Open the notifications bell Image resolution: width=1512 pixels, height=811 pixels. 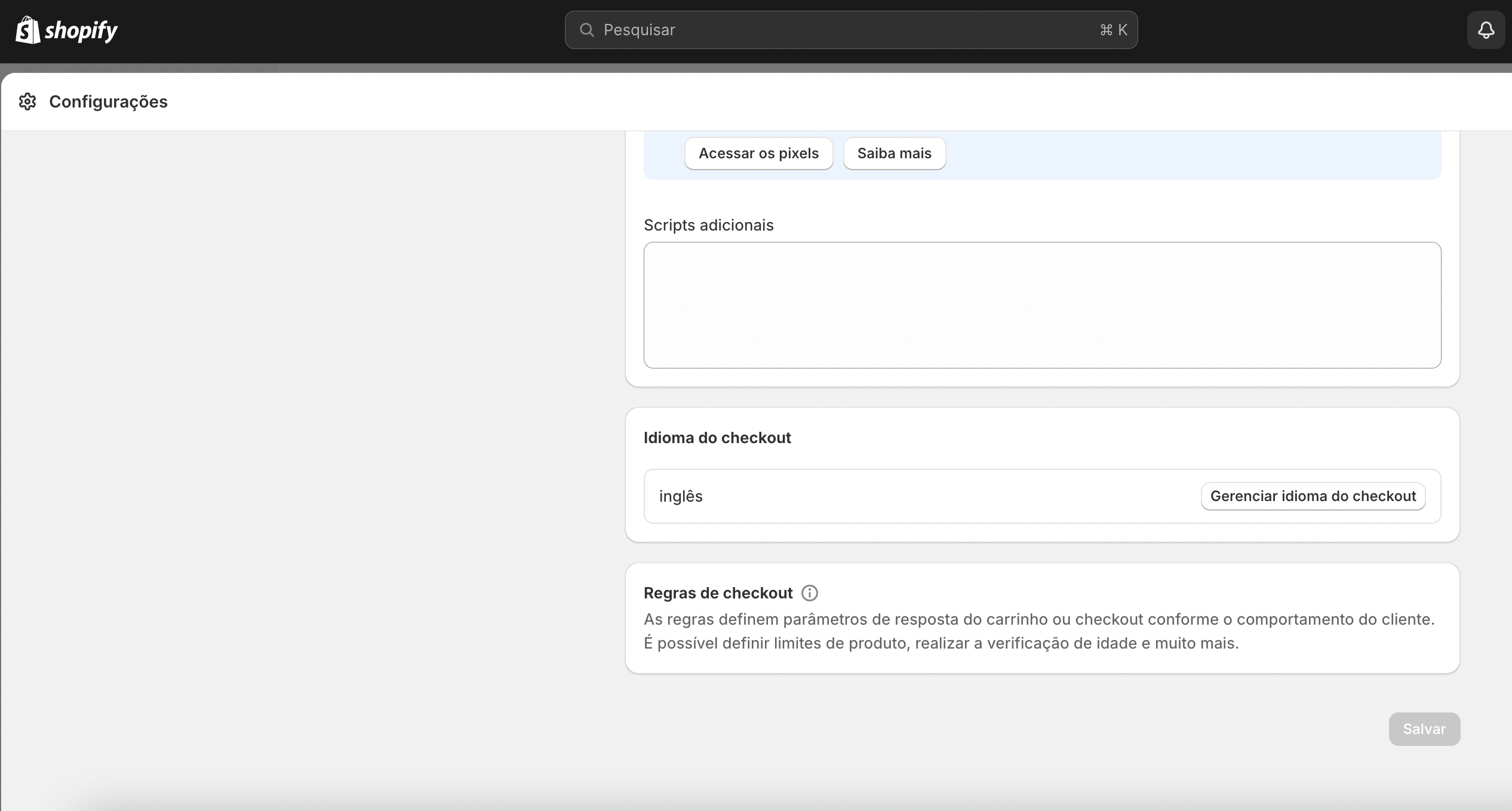(x=1486, y=30)
